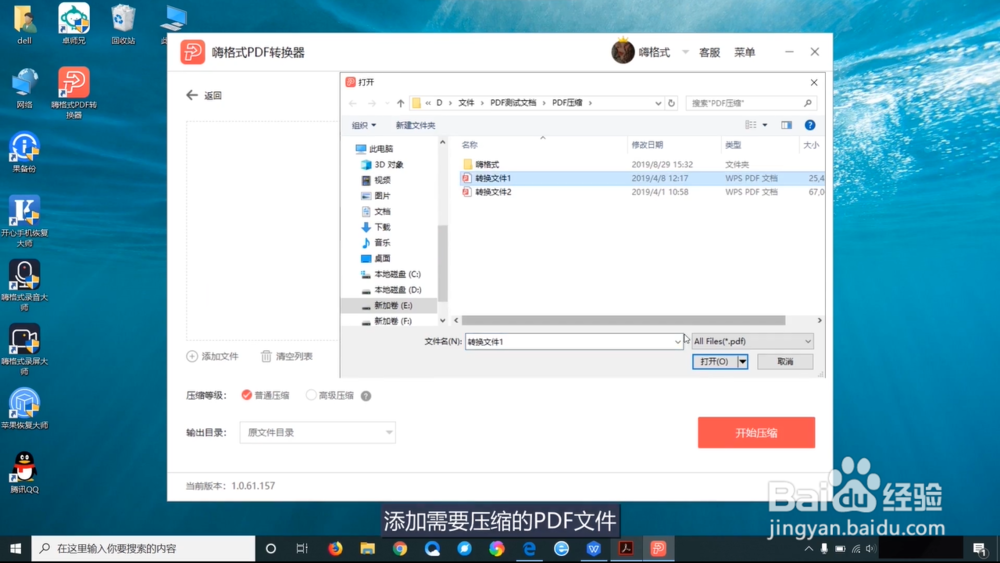Open Firefox from taskbar
Image resolution: width=1000 pixels, height=563 pixels.
click(x=335, y=548)
